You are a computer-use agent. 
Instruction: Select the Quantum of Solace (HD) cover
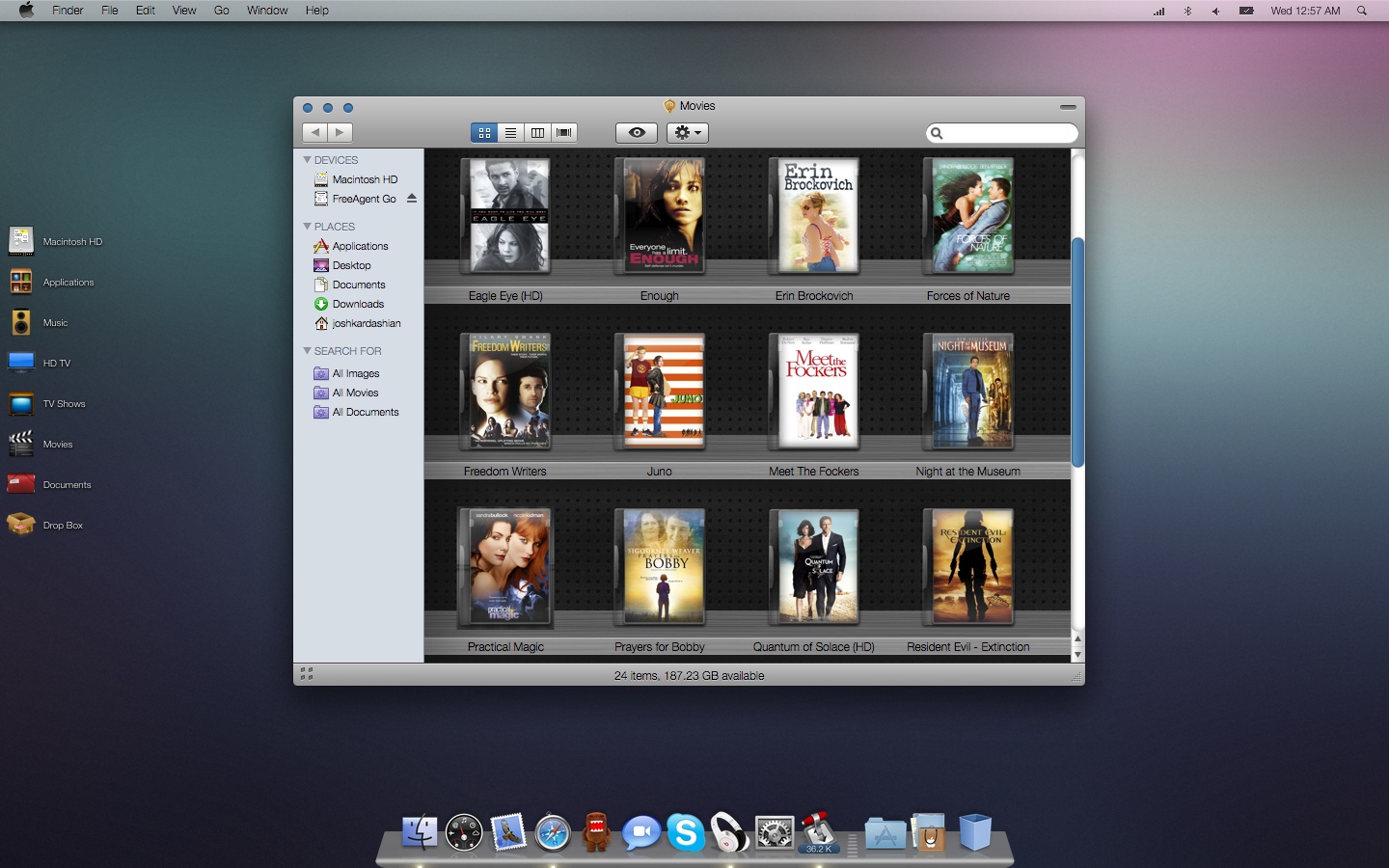point(815,567)
